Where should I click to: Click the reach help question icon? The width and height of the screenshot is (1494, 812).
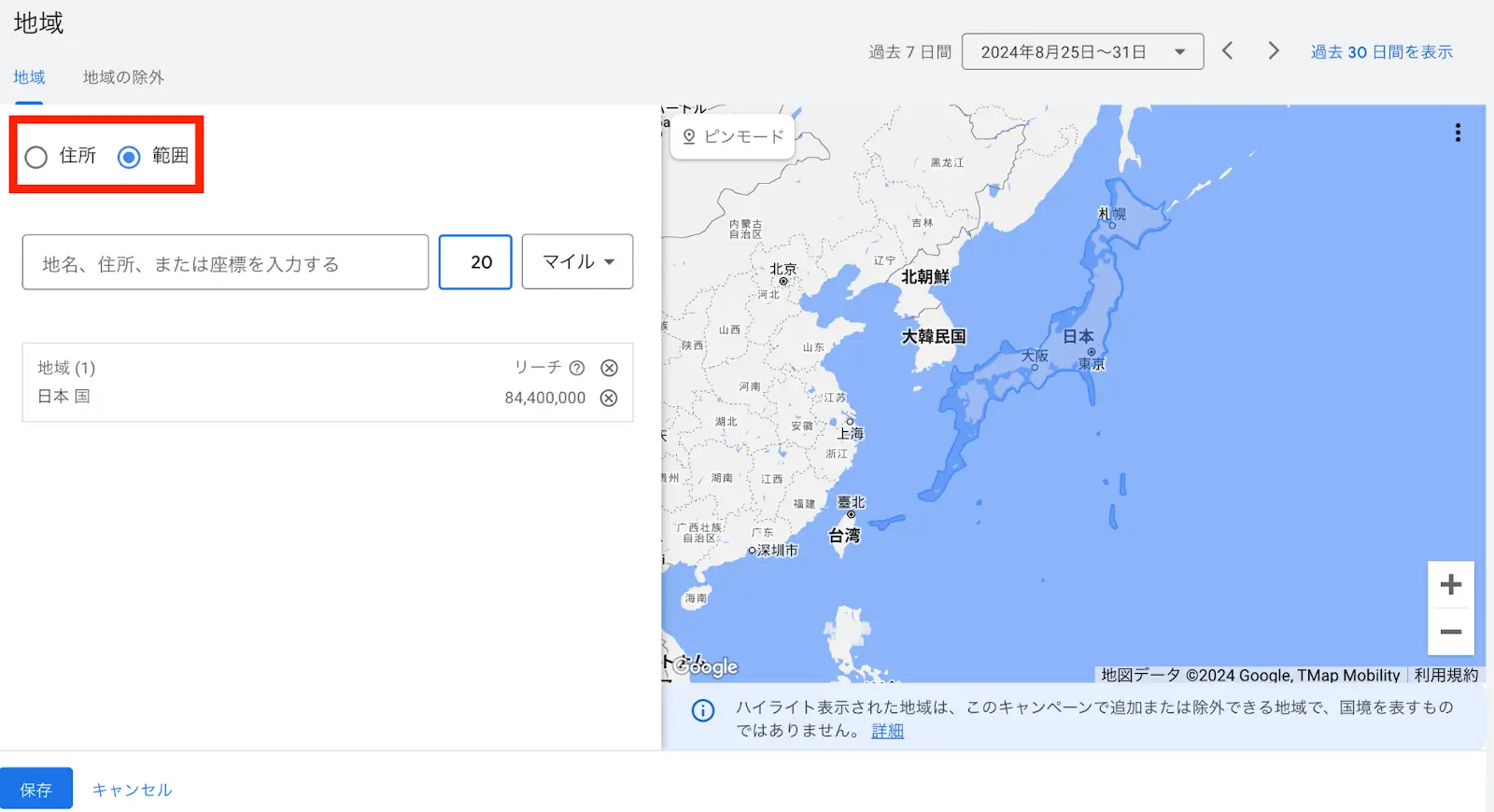577,368
